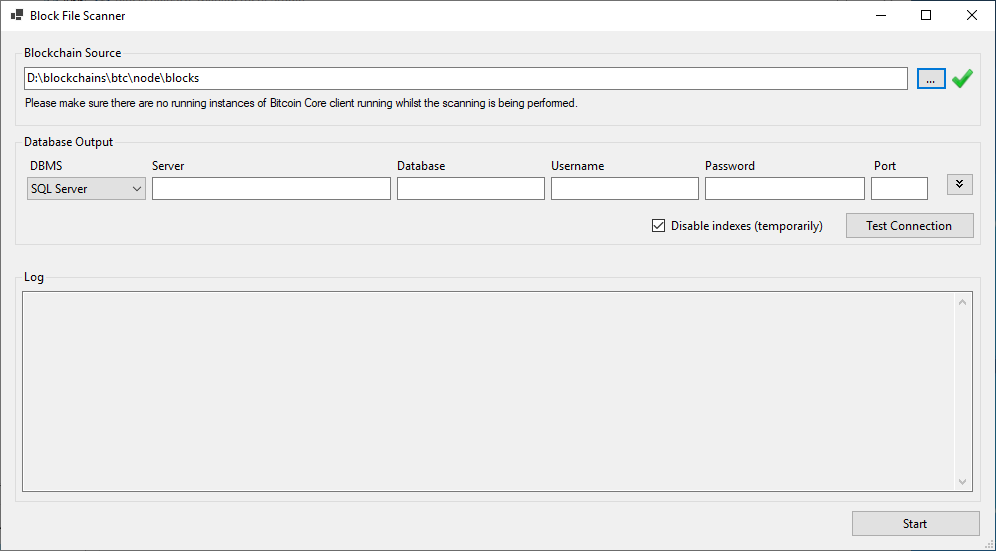Viewport: 996px width, 551px height.
Task: Click the green checkmark validation icon
Action: coord(962,79)
